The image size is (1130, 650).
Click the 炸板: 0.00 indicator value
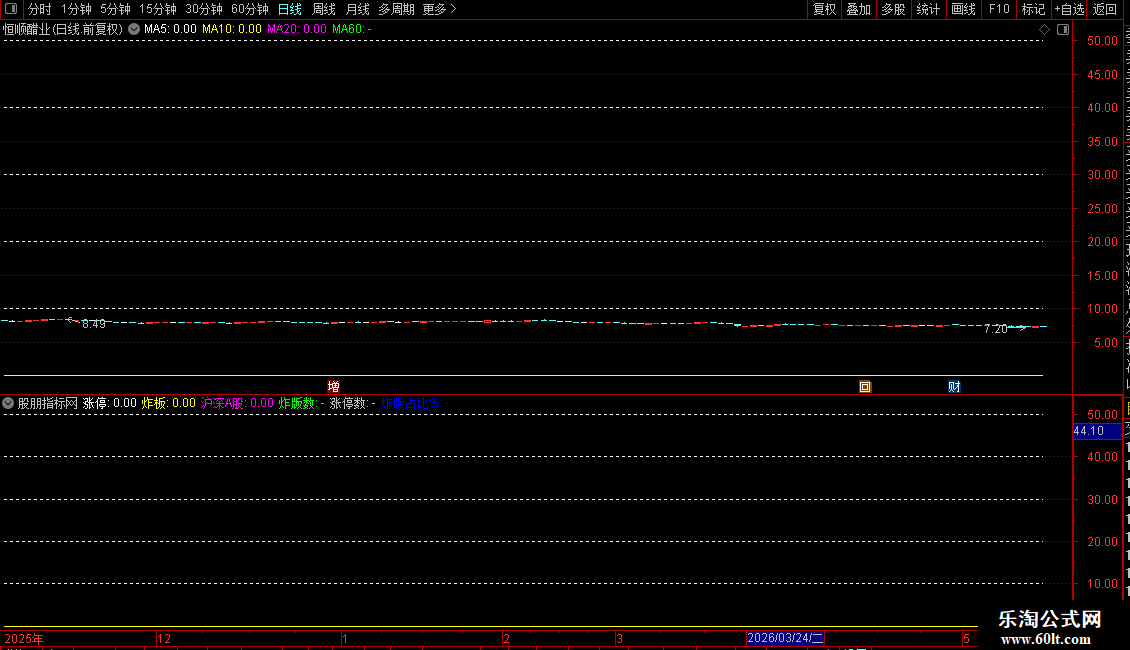169,404
